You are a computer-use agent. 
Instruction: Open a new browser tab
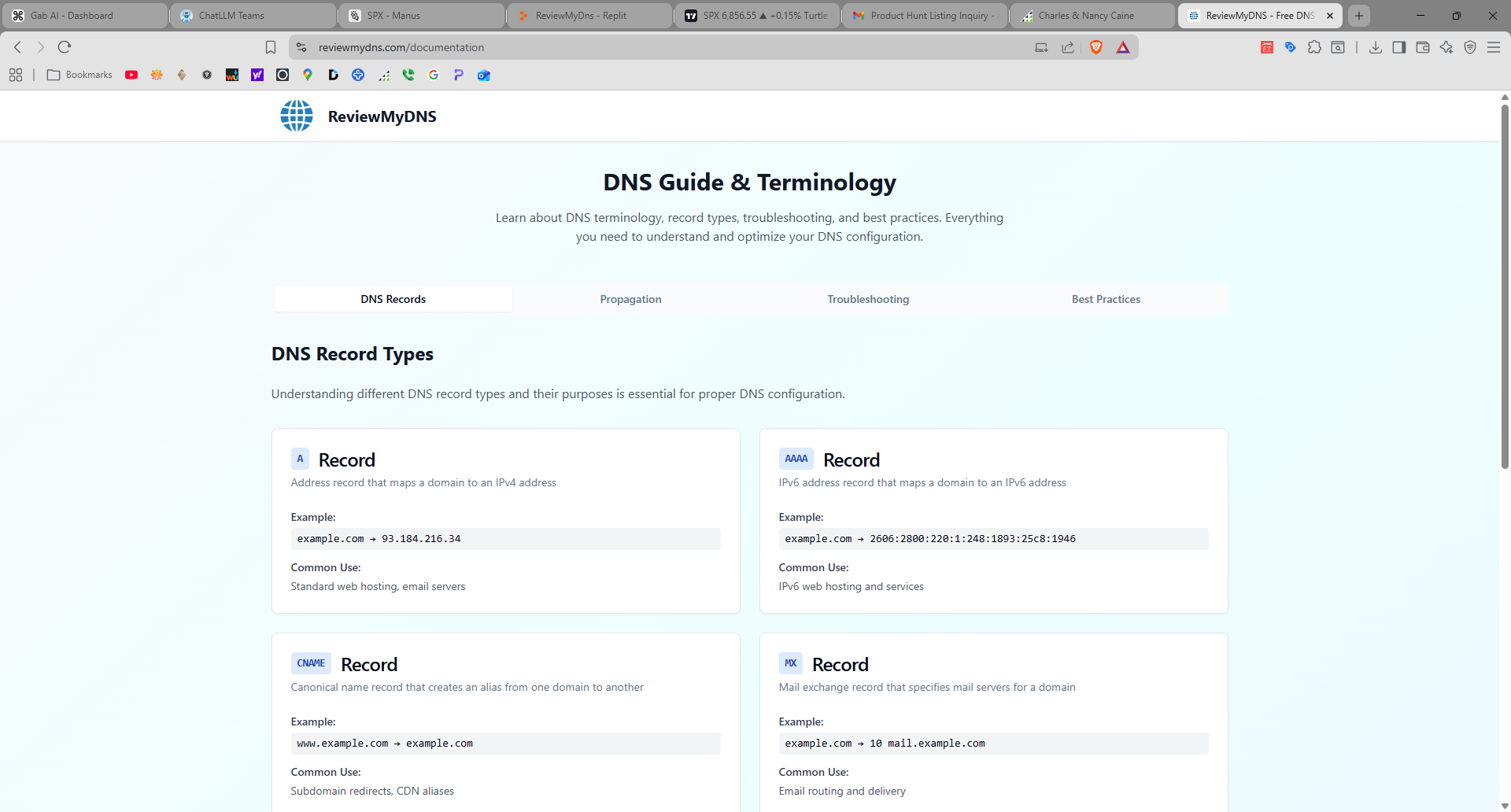pyautogui.click(x=1359, y=15)
